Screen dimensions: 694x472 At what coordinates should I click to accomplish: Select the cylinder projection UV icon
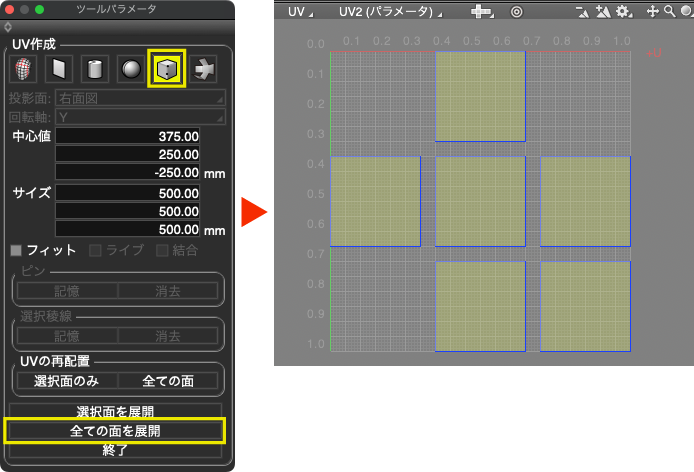coord(95,69)
